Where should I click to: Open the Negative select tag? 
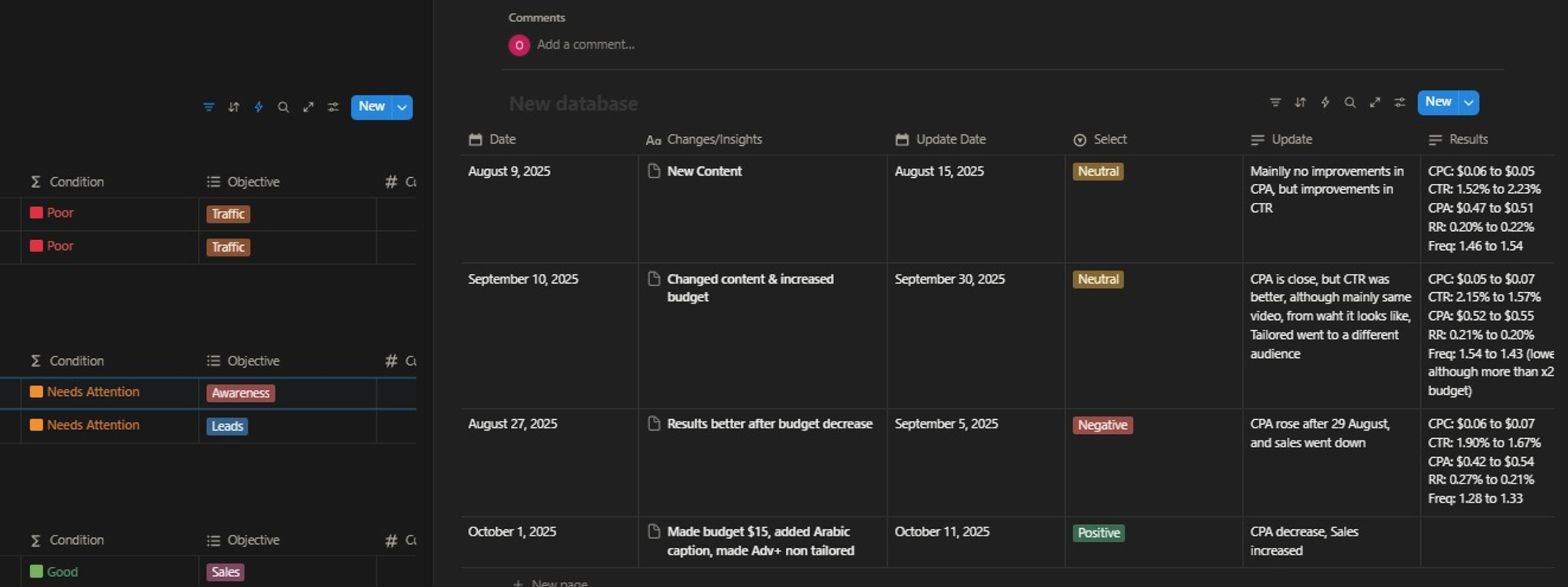1102,425
